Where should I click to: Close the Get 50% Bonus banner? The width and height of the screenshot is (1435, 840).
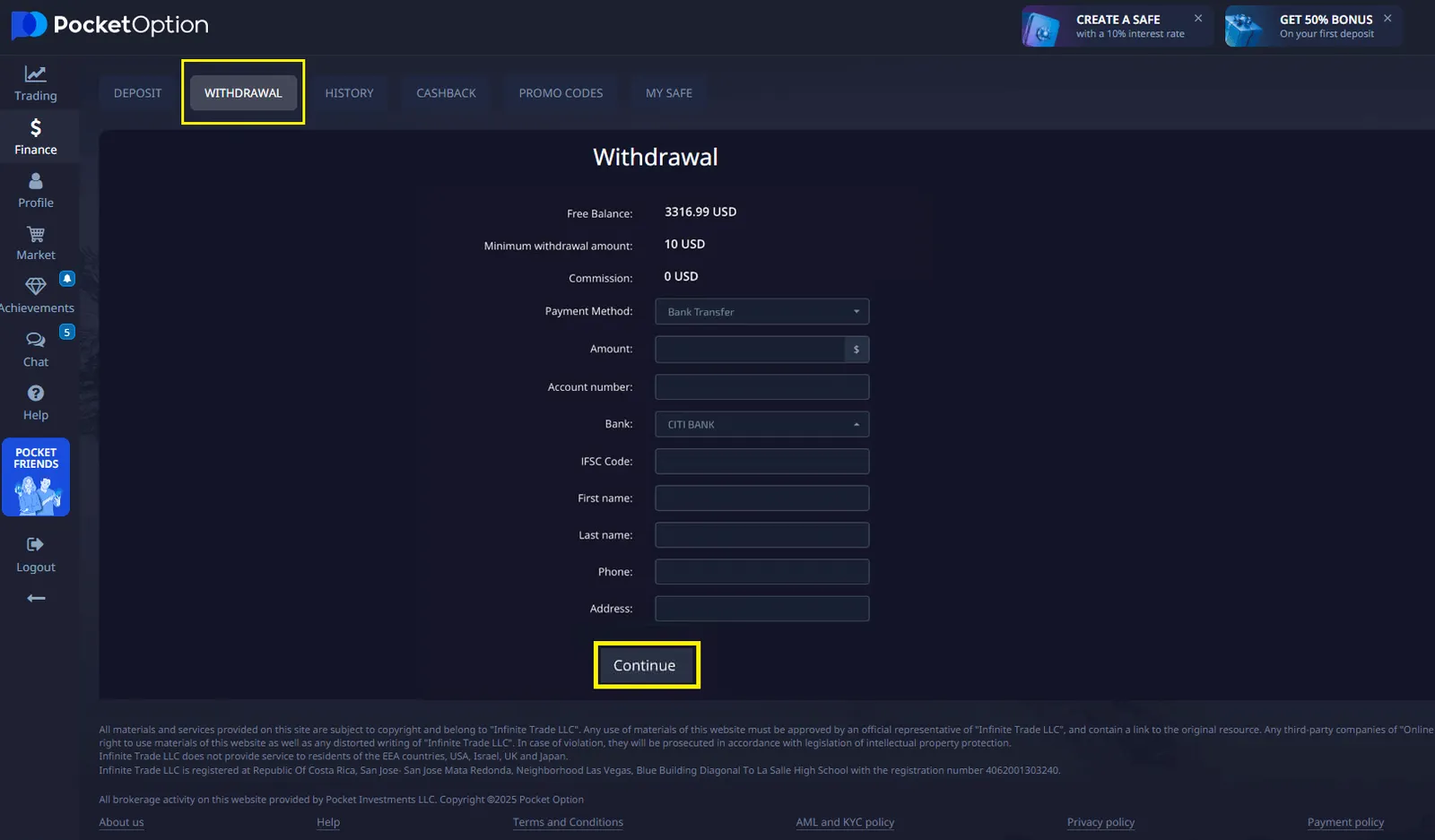(1387, 18)
